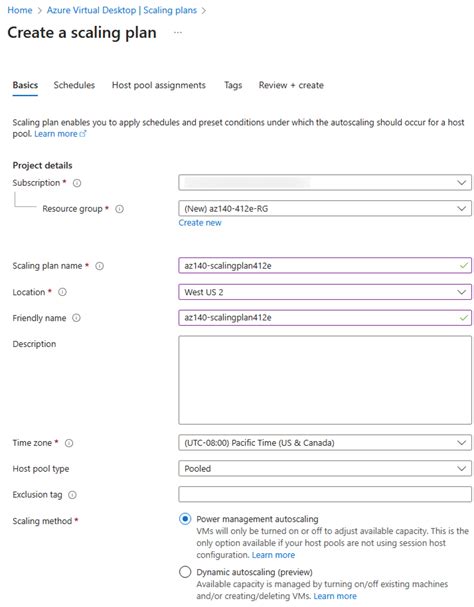474x607 pixels.
Task: Click the Scaling plan name info icon
Action: (100, 266)
